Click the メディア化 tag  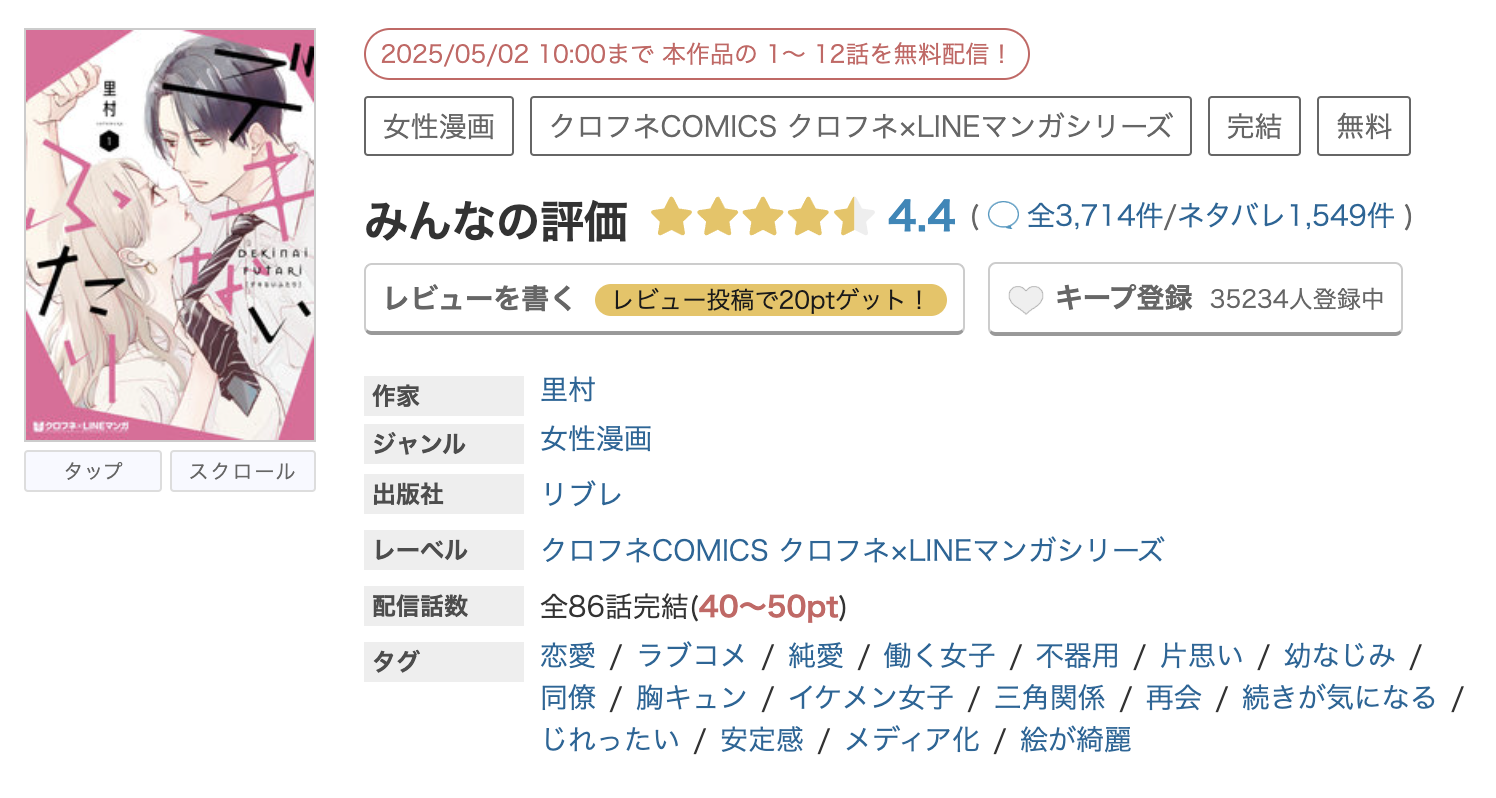pyautogui.click(x=911, y=740)
